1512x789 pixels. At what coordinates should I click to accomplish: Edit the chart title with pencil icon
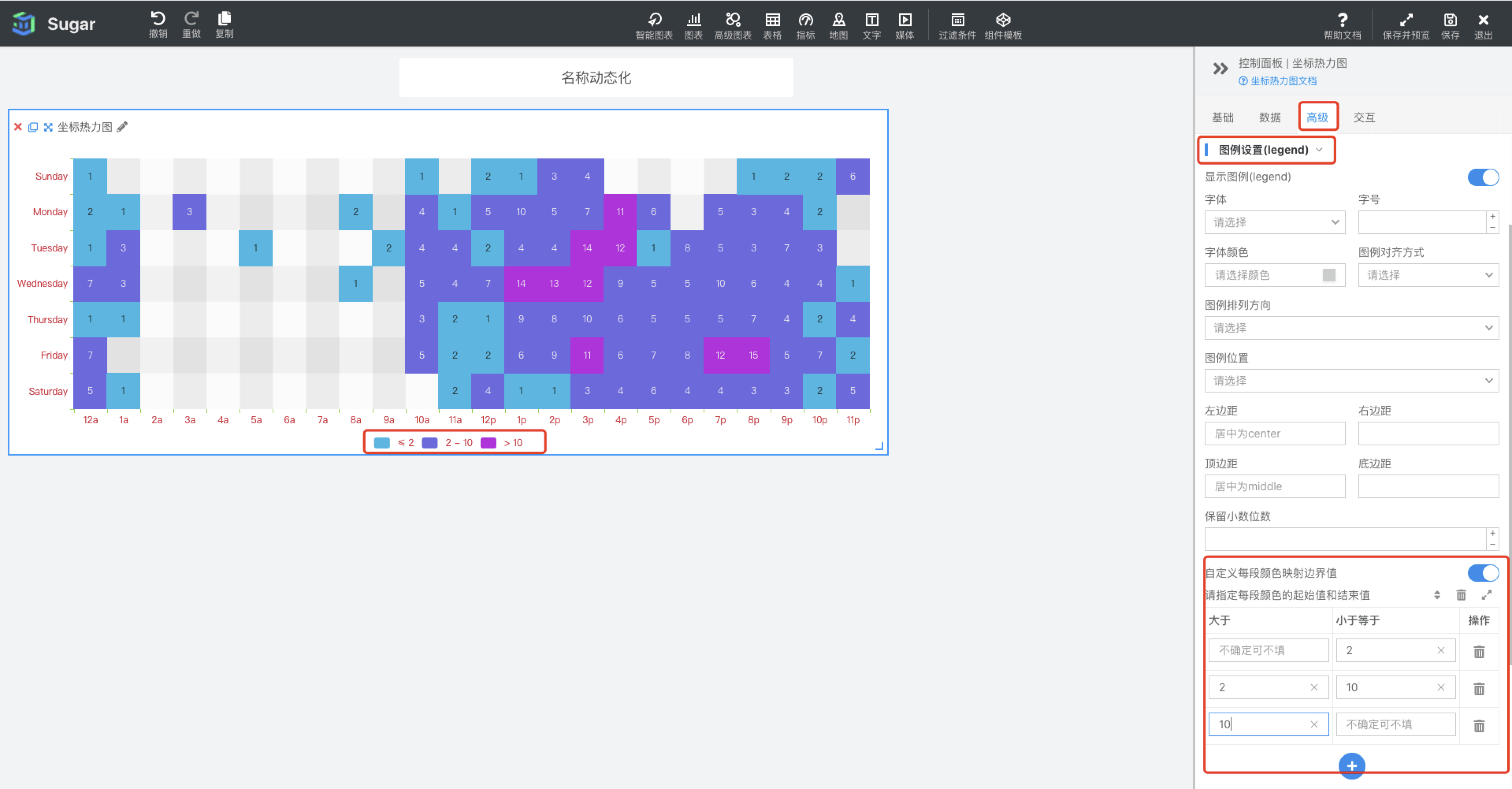(122, 127)
